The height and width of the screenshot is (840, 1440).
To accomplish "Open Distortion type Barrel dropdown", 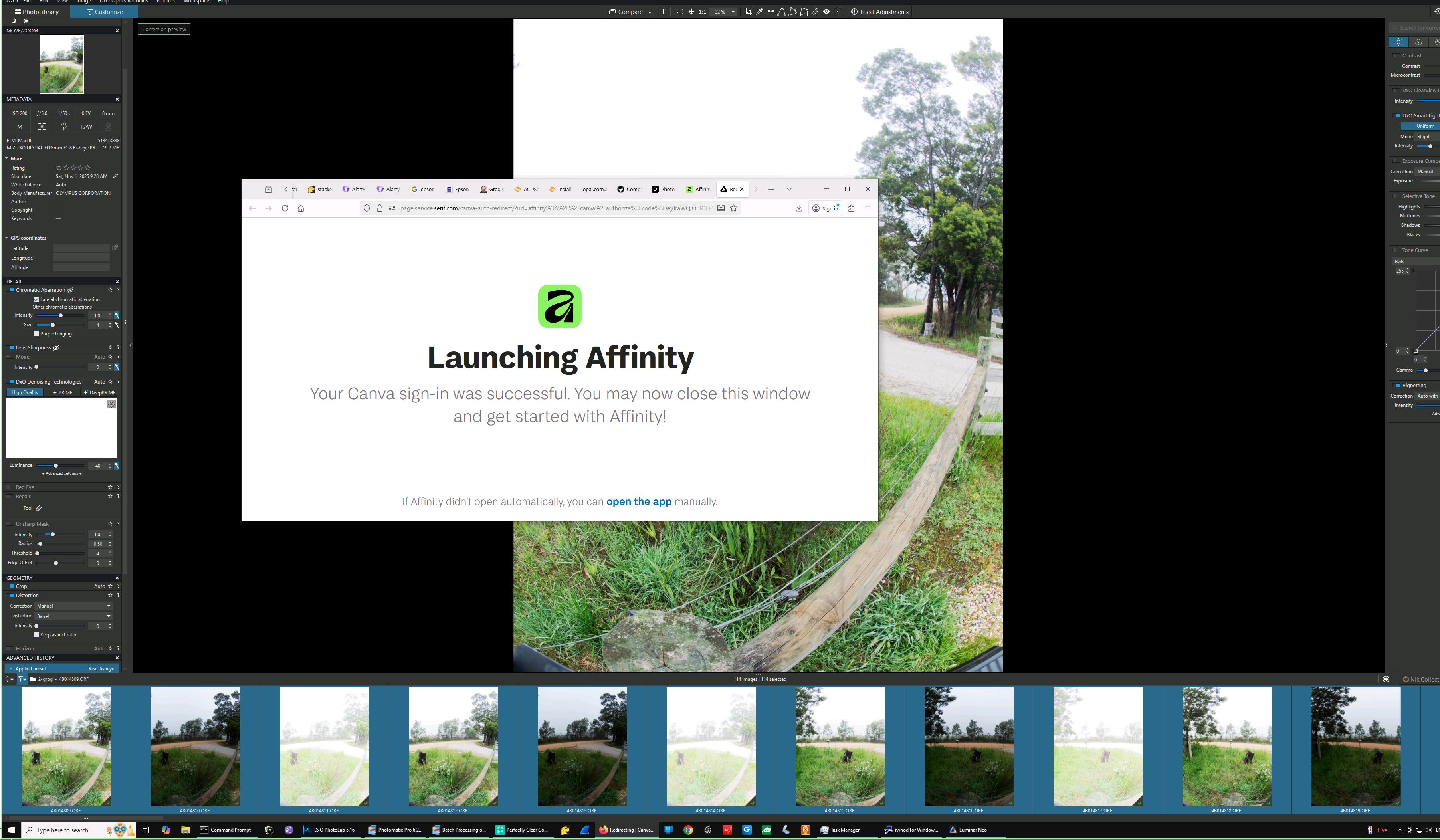I will [73, 616].
